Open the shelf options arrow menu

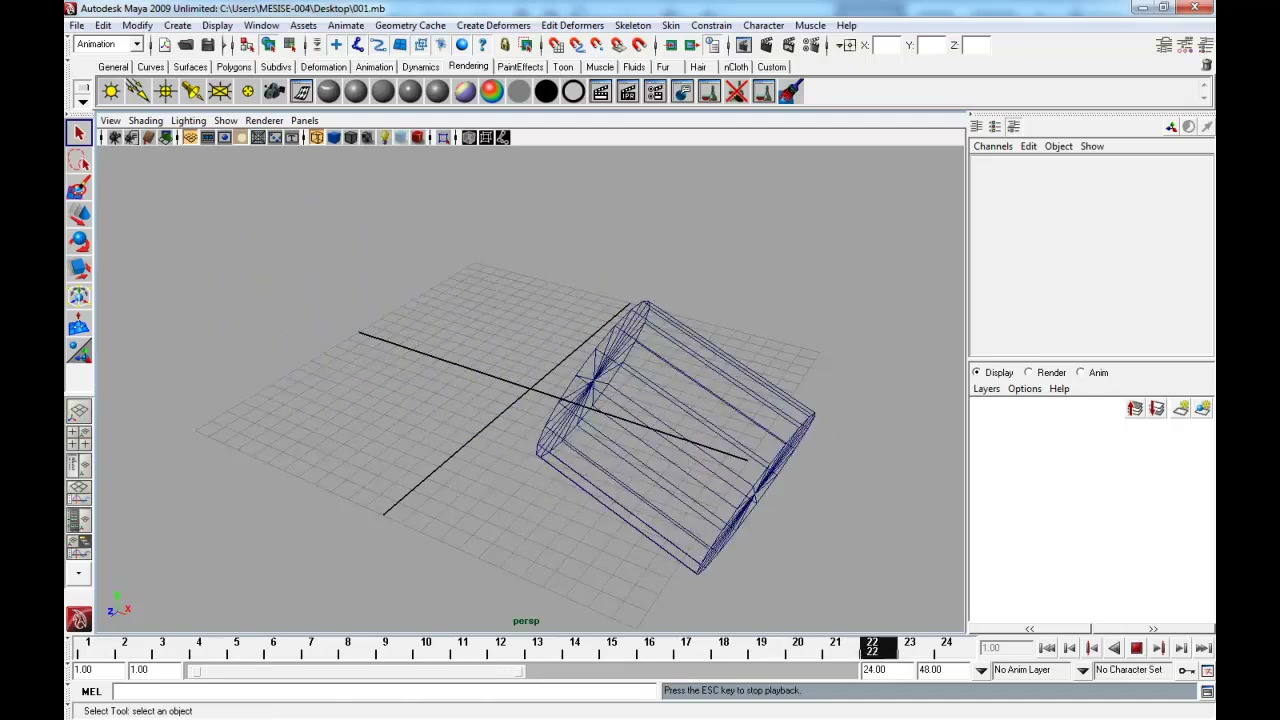(x=83, y=101)
